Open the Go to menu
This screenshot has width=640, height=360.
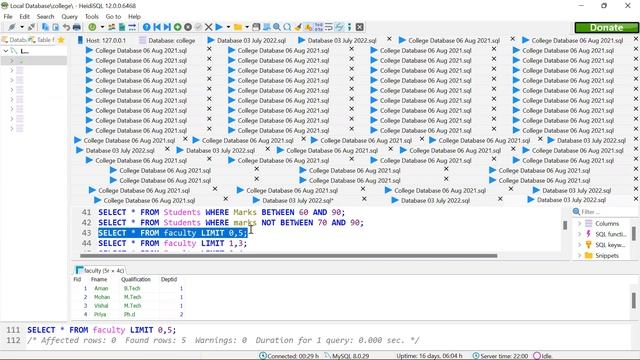click(x=113, y=17)
